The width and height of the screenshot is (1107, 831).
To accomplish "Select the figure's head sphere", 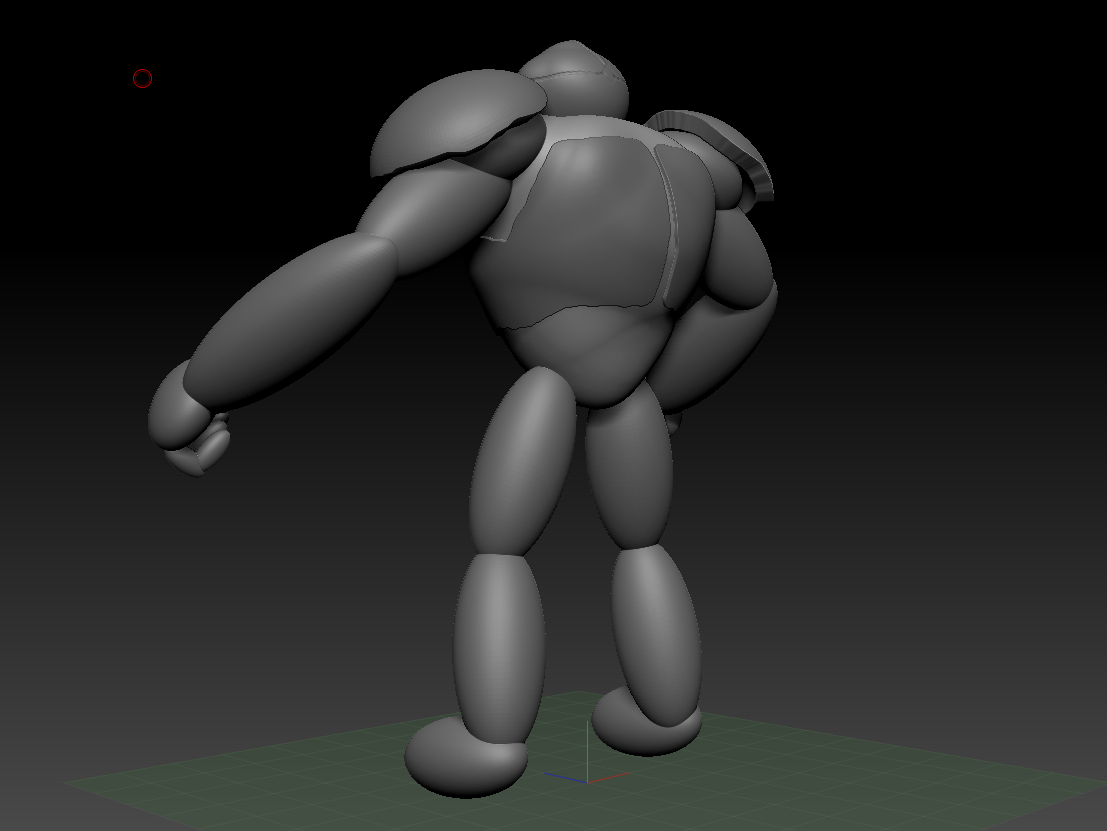I will tap(575, 78).
